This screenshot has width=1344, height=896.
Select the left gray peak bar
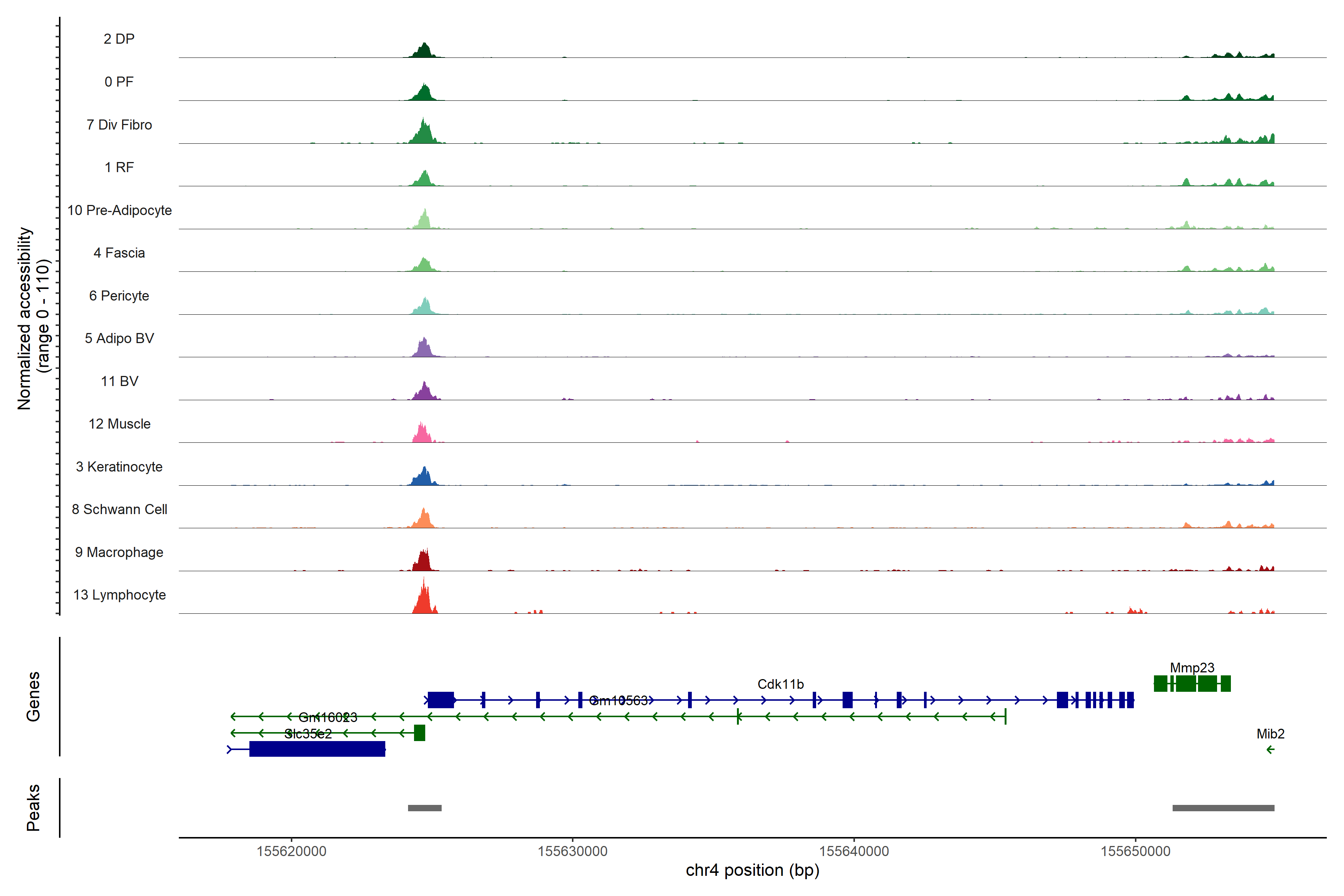424,808
